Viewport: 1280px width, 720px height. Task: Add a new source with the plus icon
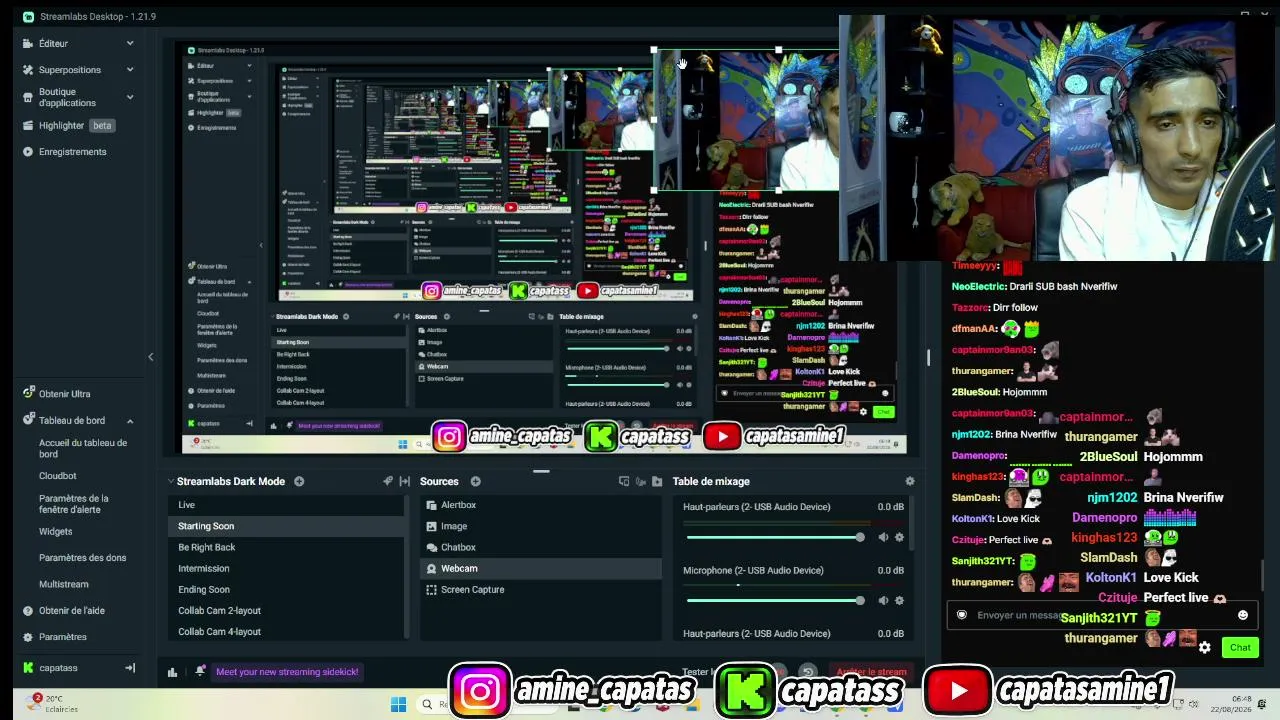point(475,482)
